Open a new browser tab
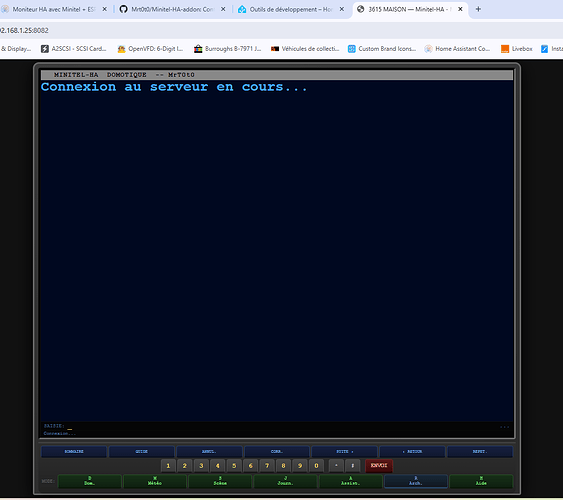The height and width of the screenshot is (500, 563). [478, 9]
